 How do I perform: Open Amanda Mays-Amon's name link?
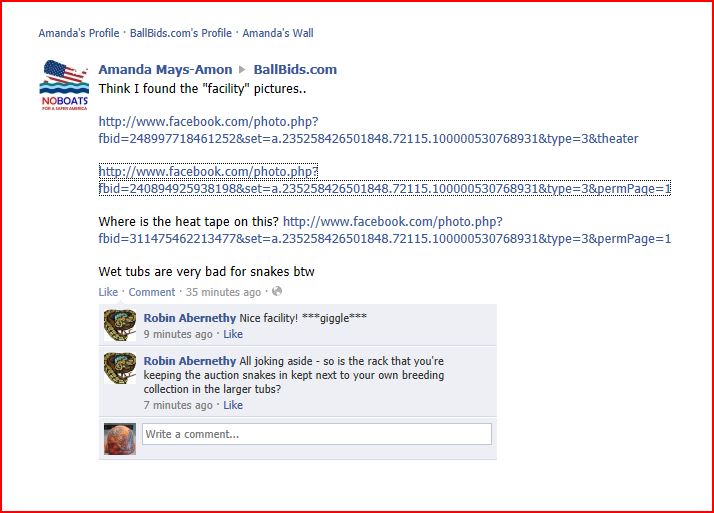(165, 70)
